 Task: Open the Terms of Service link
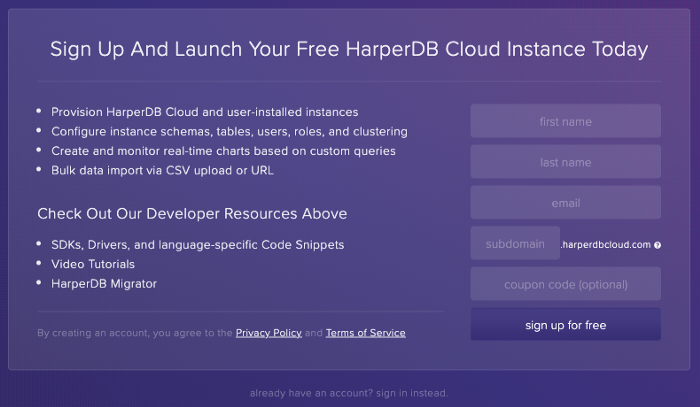coord(366,333)
